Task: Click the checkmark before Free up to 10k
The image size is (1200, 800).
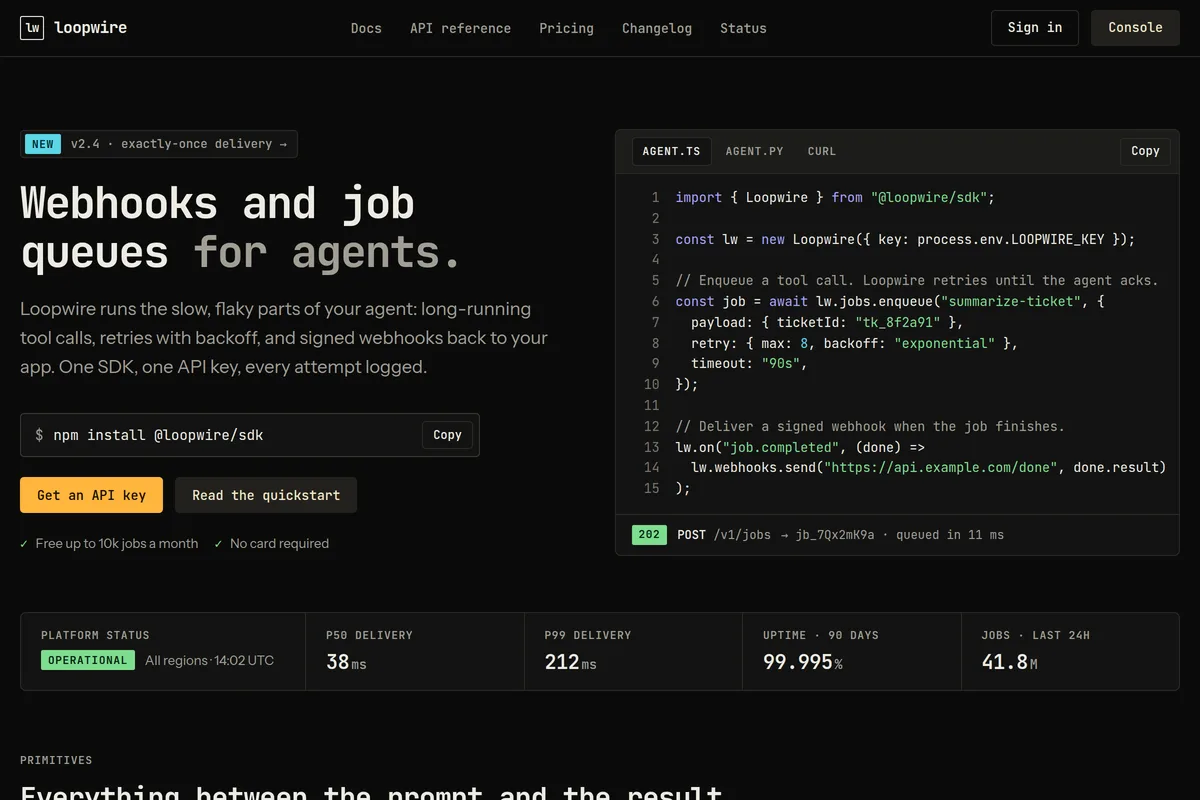Action: (24, 544)
